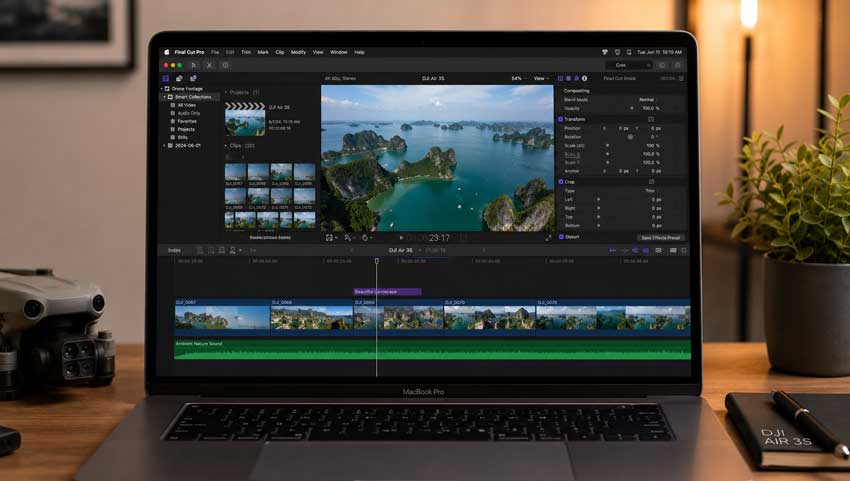Open the File menu

click(215, 52)
